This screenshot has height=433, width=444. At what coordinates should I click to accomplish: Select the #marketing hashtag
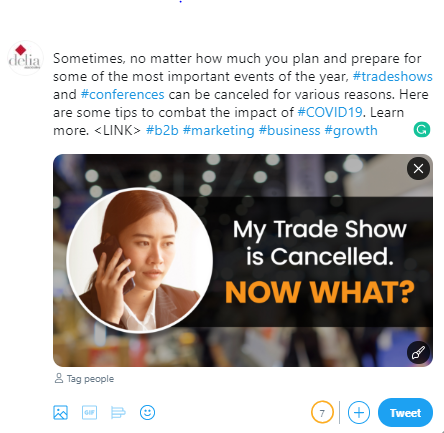click(219, 130)
